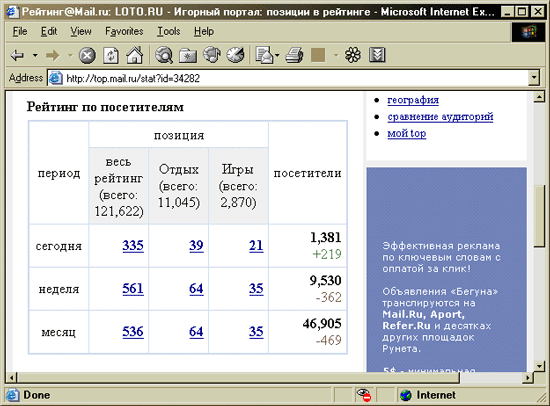Open the Help menu
Screen dimensions: 550x406
click(204, 32)
